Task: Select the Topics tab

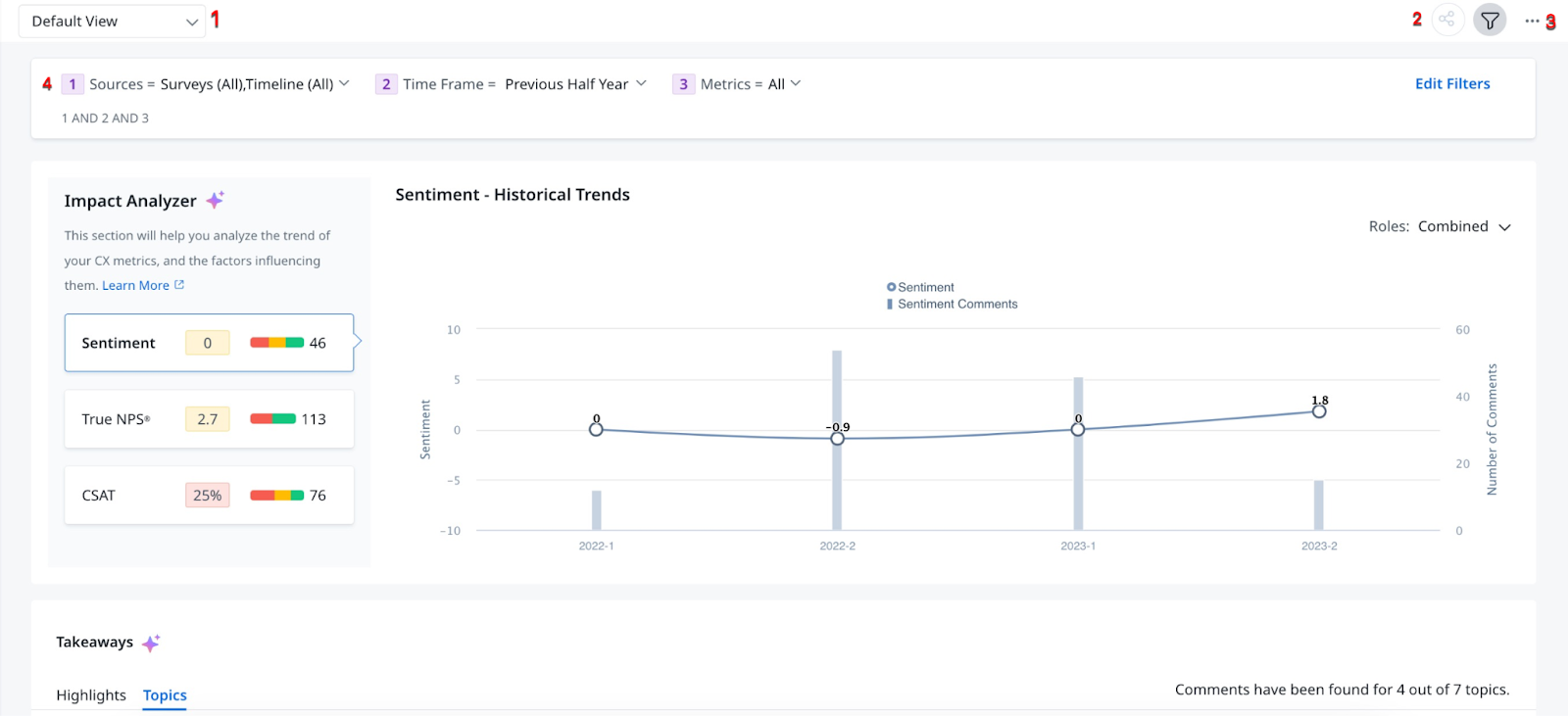Action: point(165,694)
